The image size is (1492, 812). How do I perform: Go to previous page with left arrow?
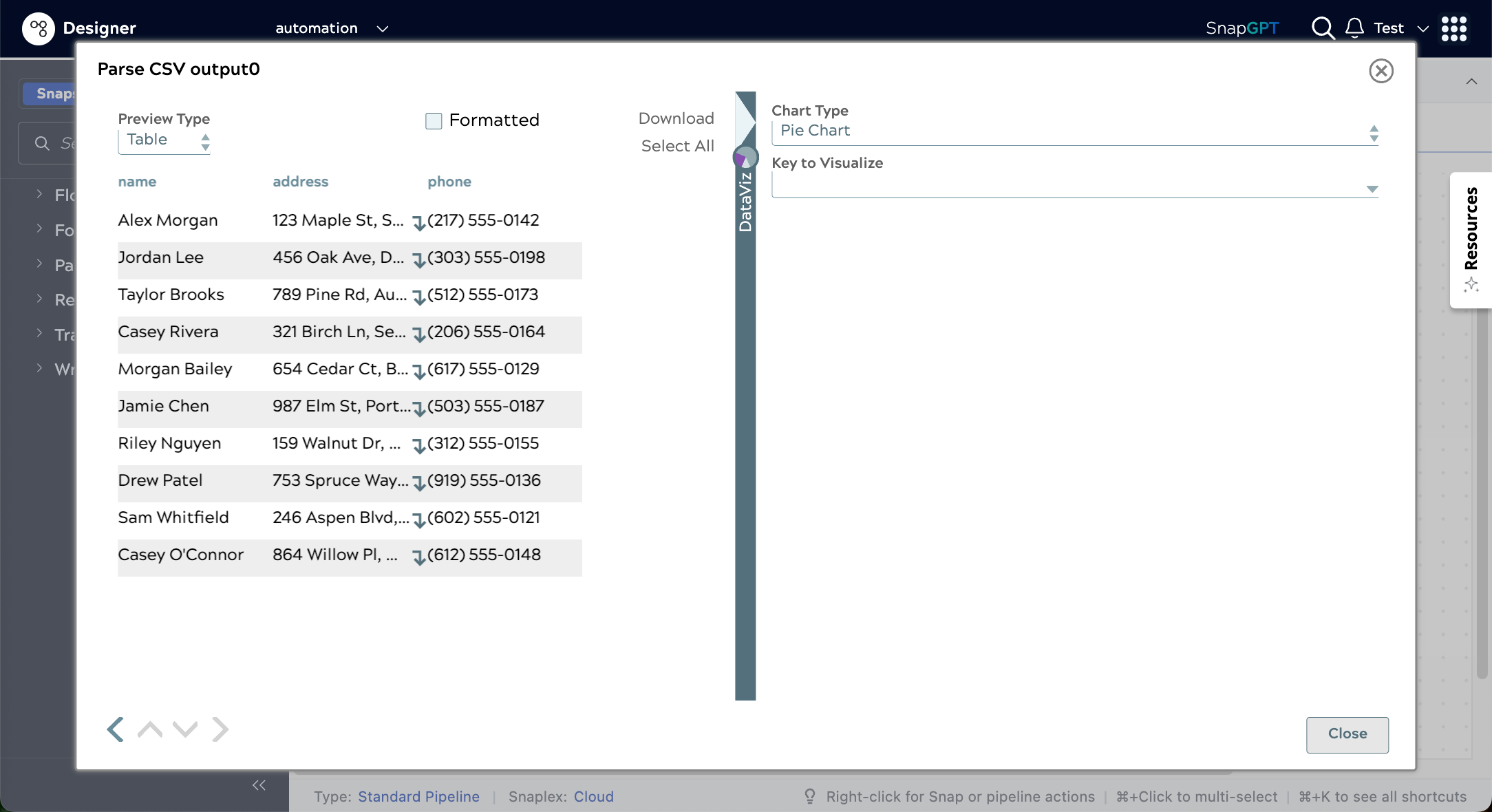coord(116,729)
